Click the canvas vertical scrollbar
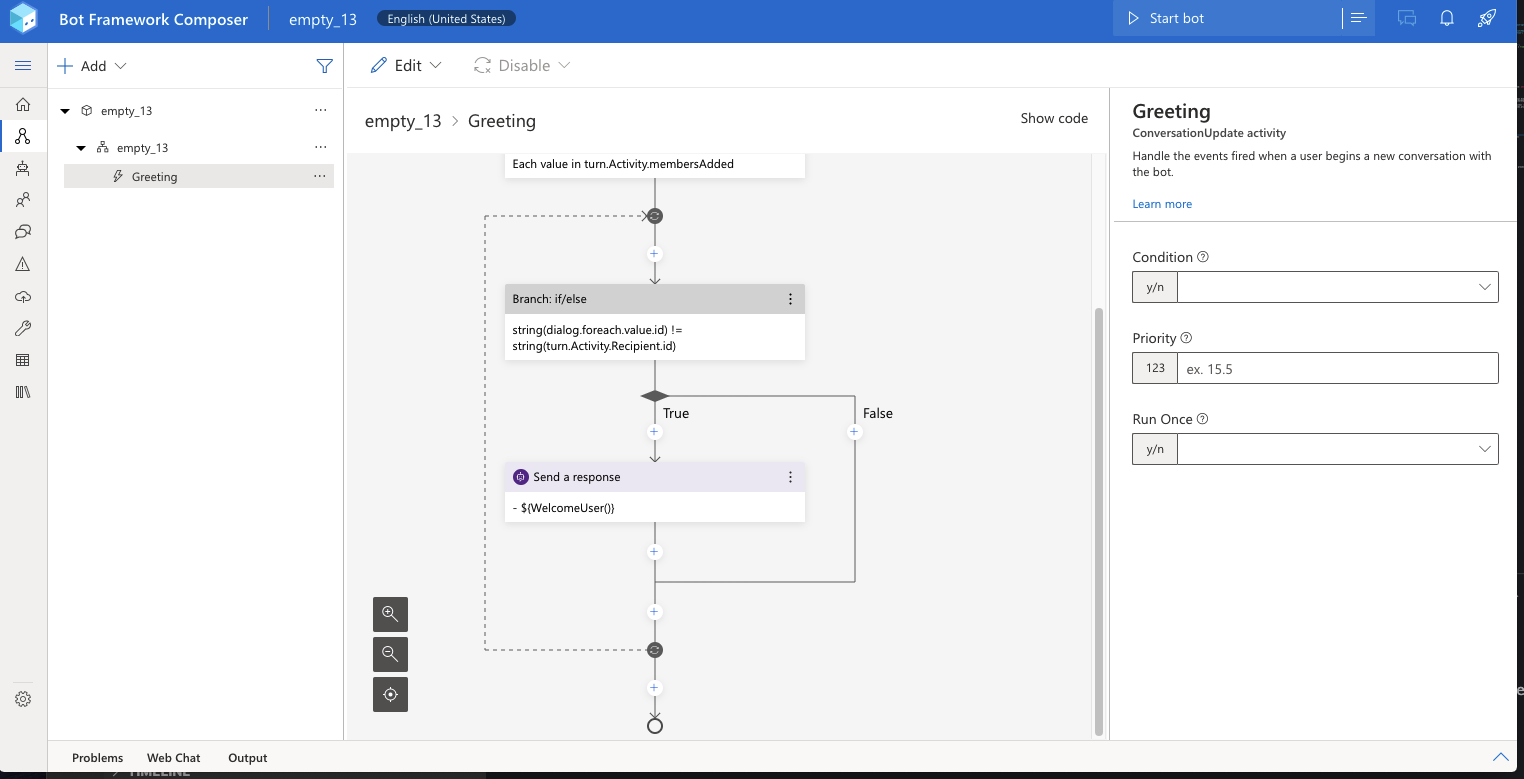 coord(1099,521)
